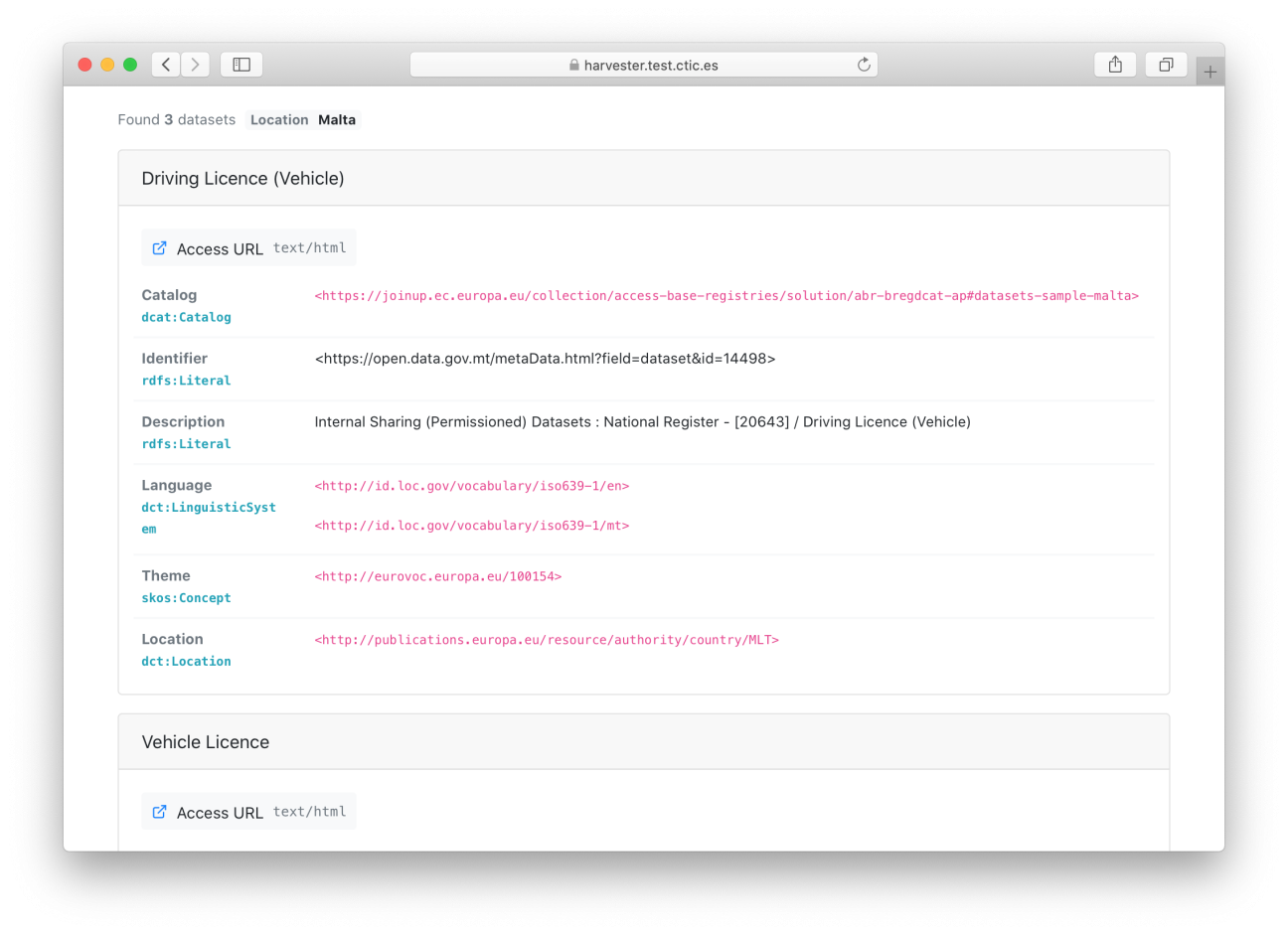1288x935 pixels.
Task: Open the iso639-1/mt language link
Action: click(472, 526)
